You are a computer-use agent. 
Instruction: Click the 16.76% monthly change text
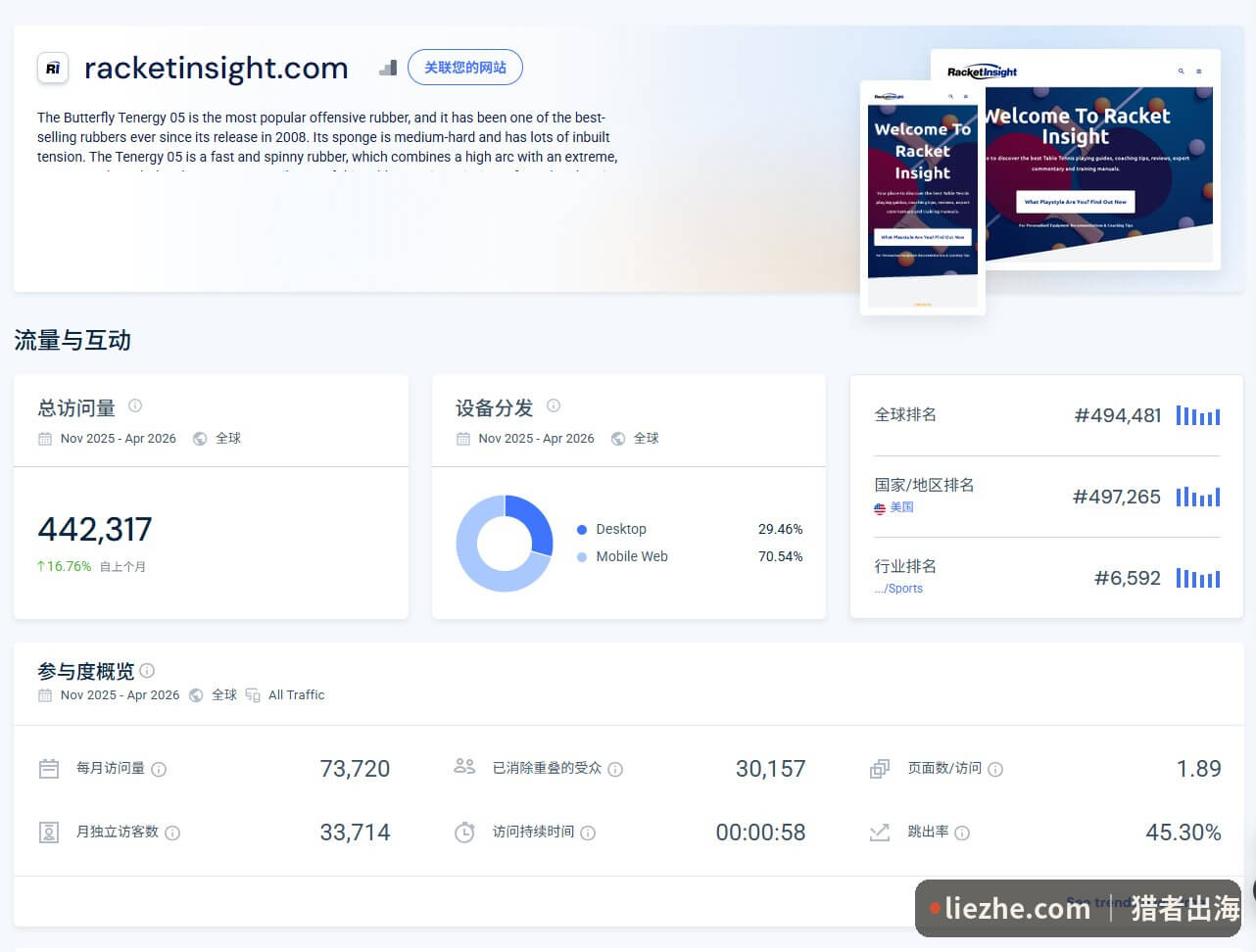(64, 567)
